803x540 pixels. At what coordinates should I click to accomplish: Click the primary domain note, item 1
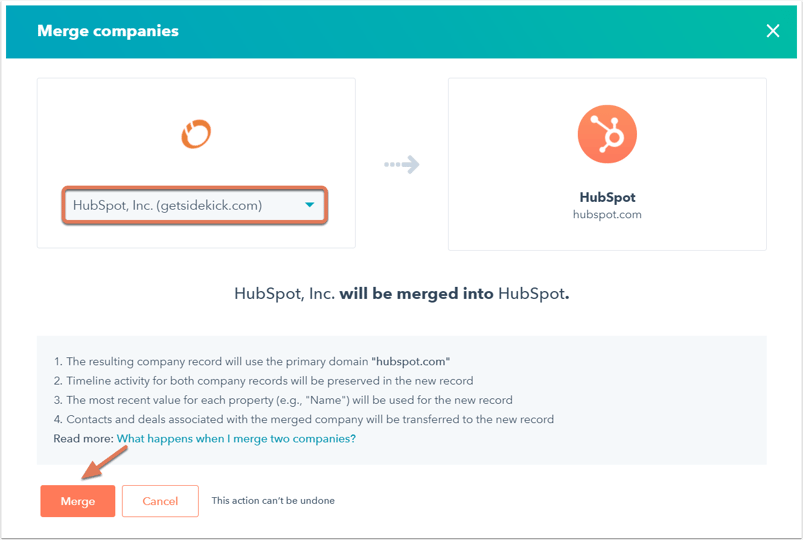252,361
